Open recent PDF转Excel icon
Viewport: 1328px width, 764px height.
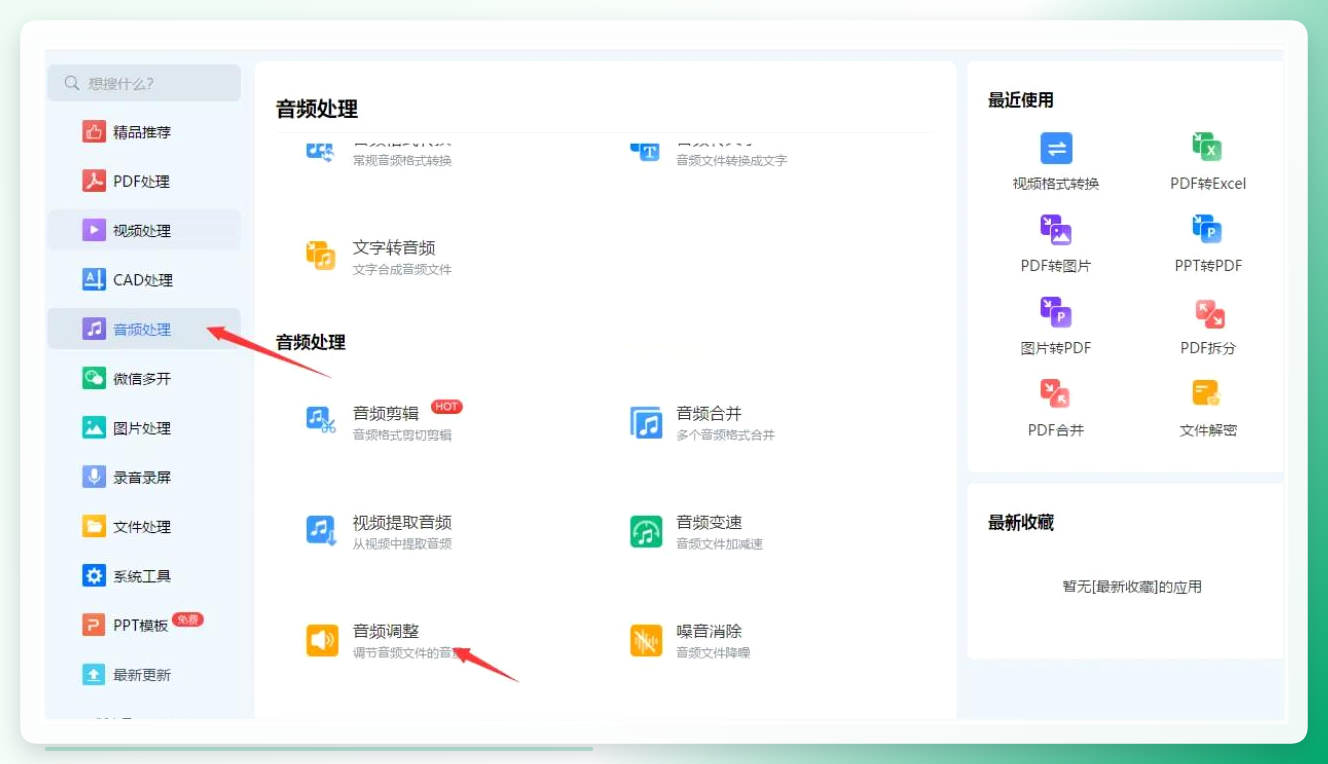coord(1208,148)
